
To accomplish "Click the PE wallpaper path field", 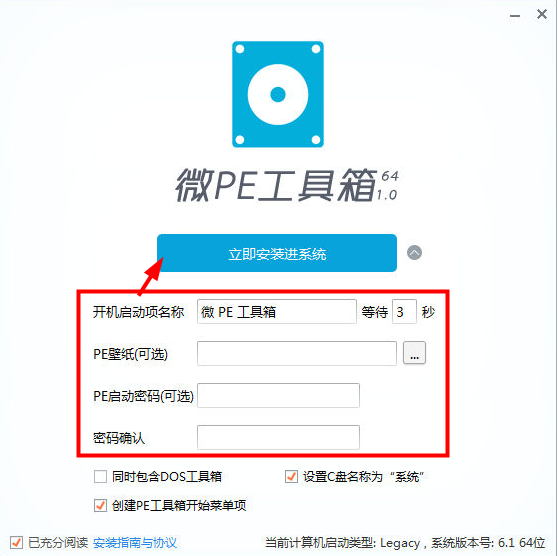I will [297, 353].
